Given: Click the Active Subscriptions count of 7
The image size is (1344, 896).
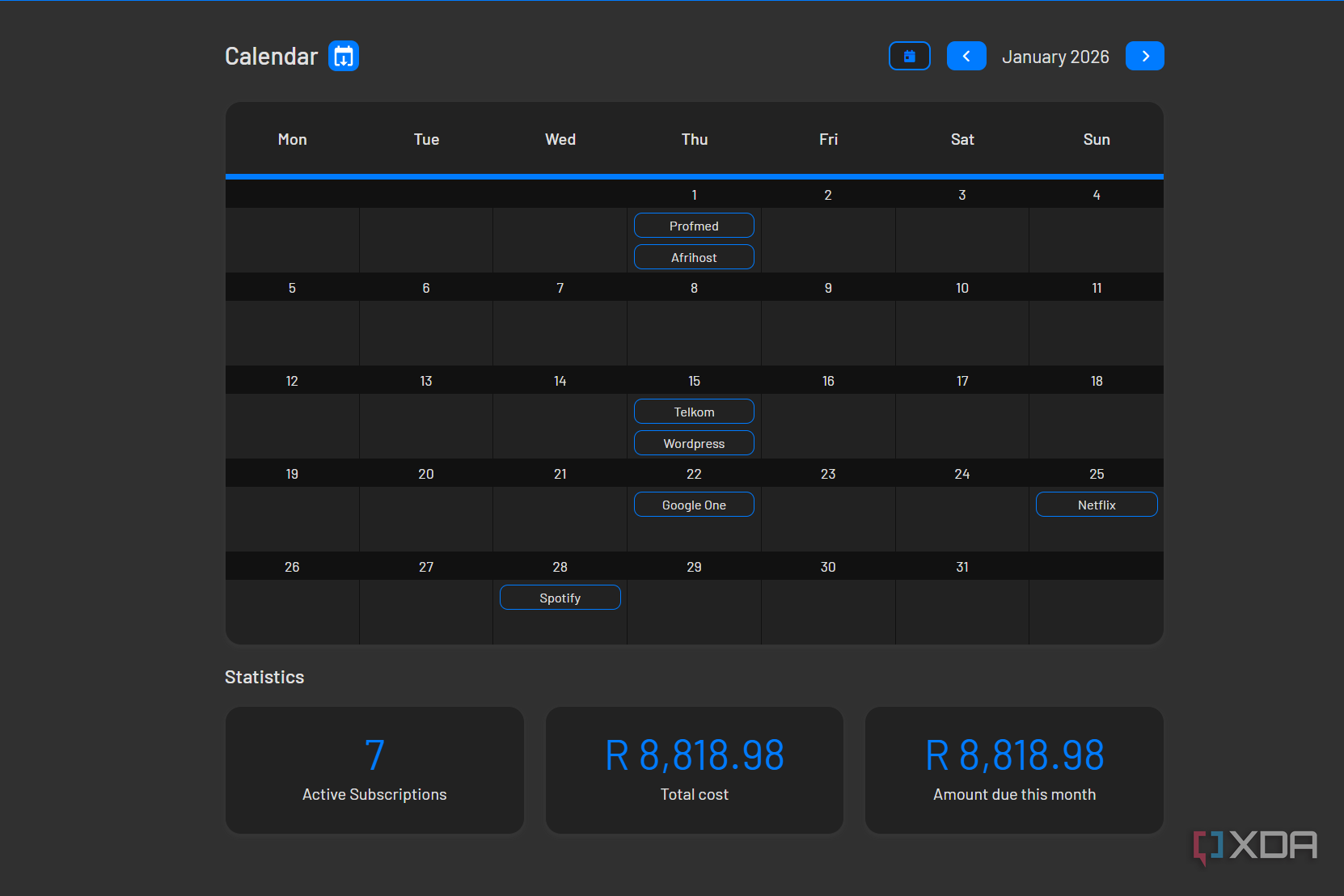Looking at the screenshot, I should [374, 755].
